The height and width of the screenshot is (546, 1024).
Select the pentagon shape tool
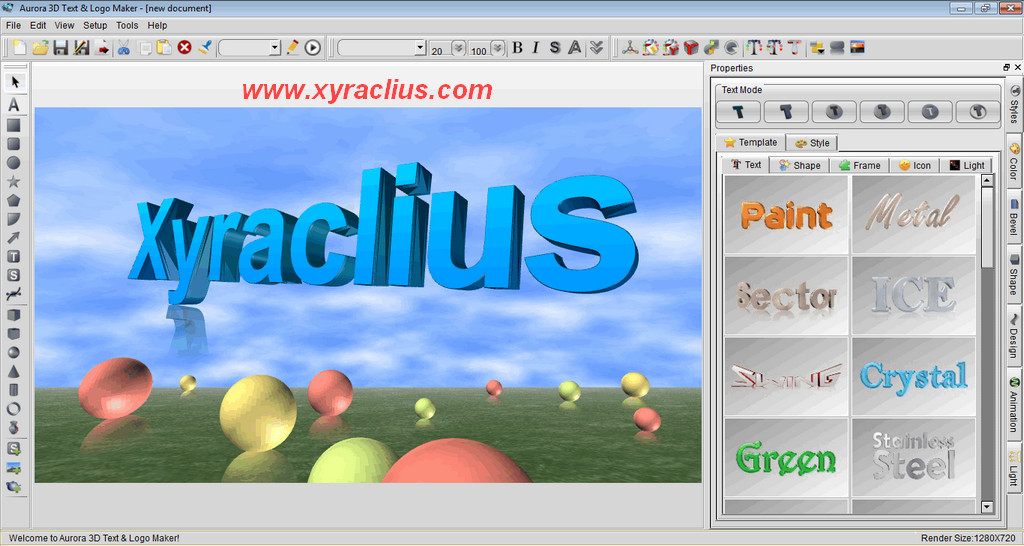(x=14, y=201)
